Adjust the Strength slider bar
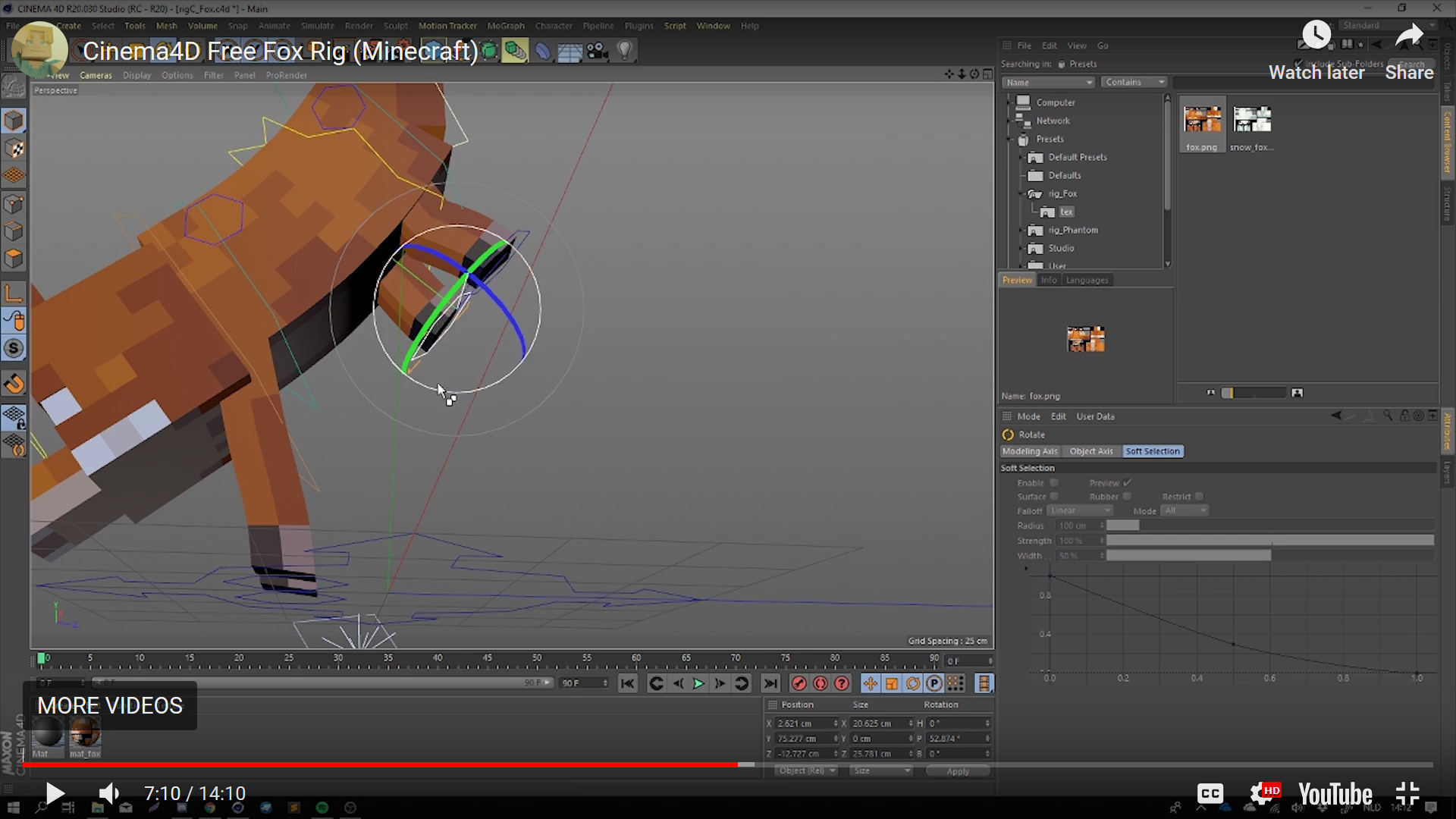Image resolution: width=1456 pixels, height=819 pixels. pyautogui.click(x=1270, y=541)
